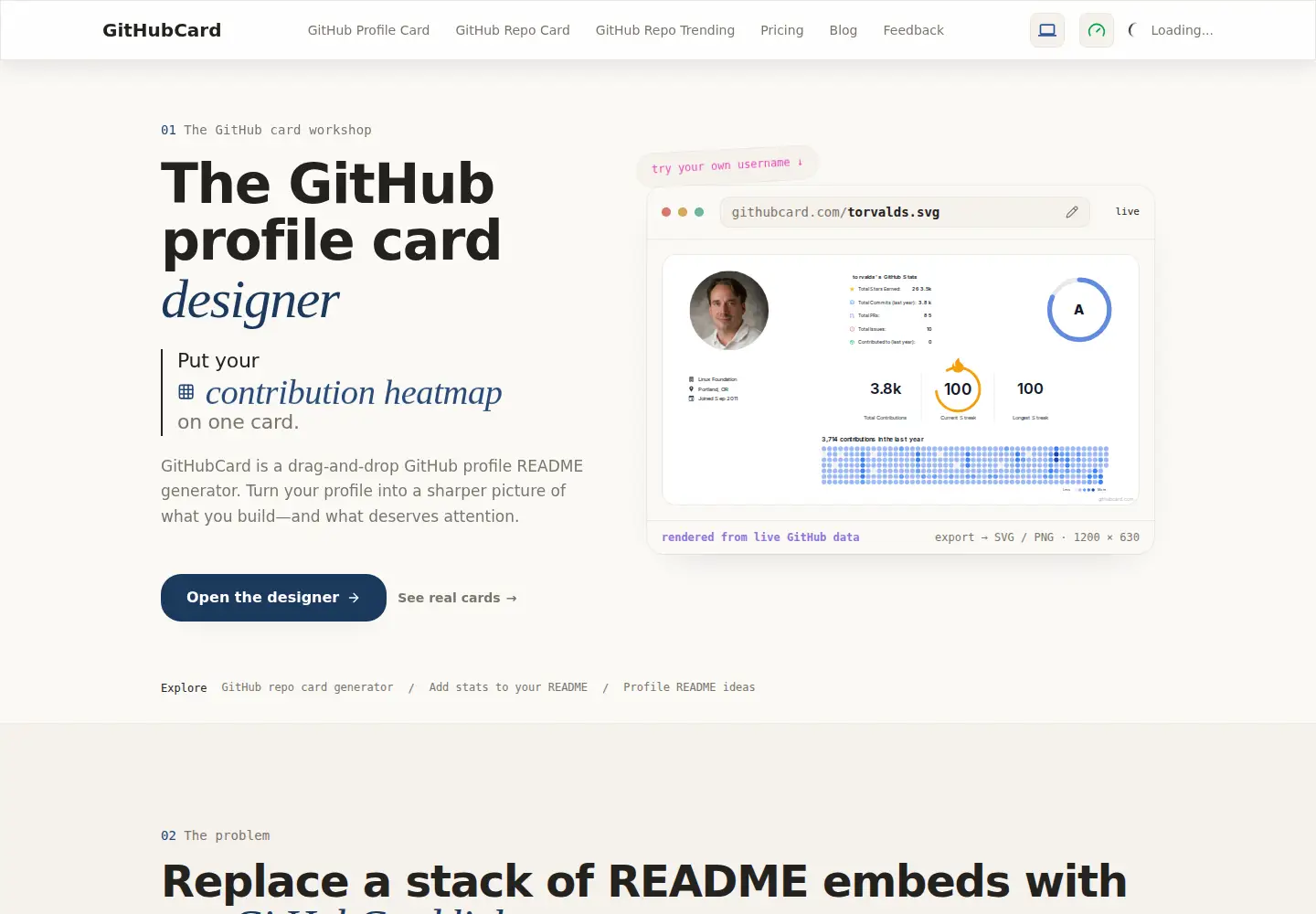Screen dimensions: 1316x914
Task: Click the flame streak ring showing 100
Action: (958, 388)
